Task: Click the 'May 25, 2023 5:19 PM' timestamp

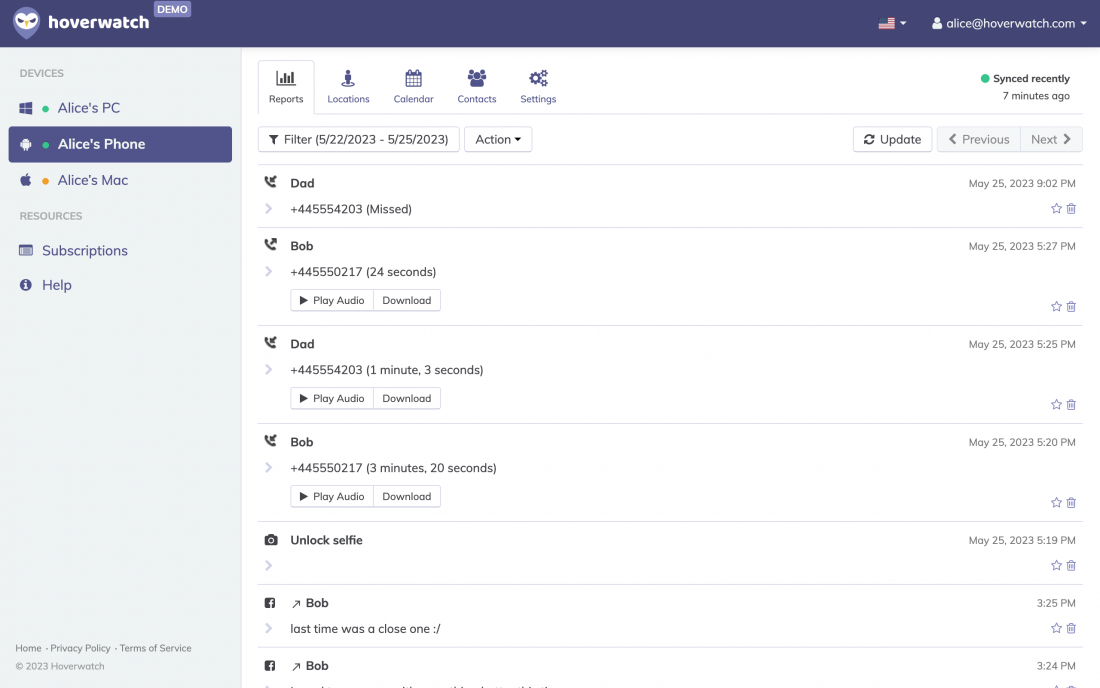Action: [x=1022, y=540]
